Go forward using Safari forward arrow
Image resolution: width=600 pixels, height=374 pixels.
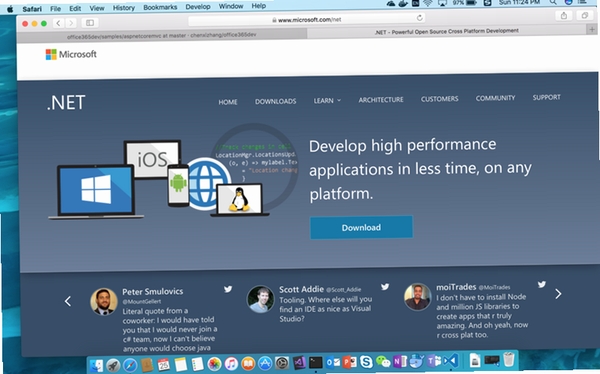click(x=71, y=23)
